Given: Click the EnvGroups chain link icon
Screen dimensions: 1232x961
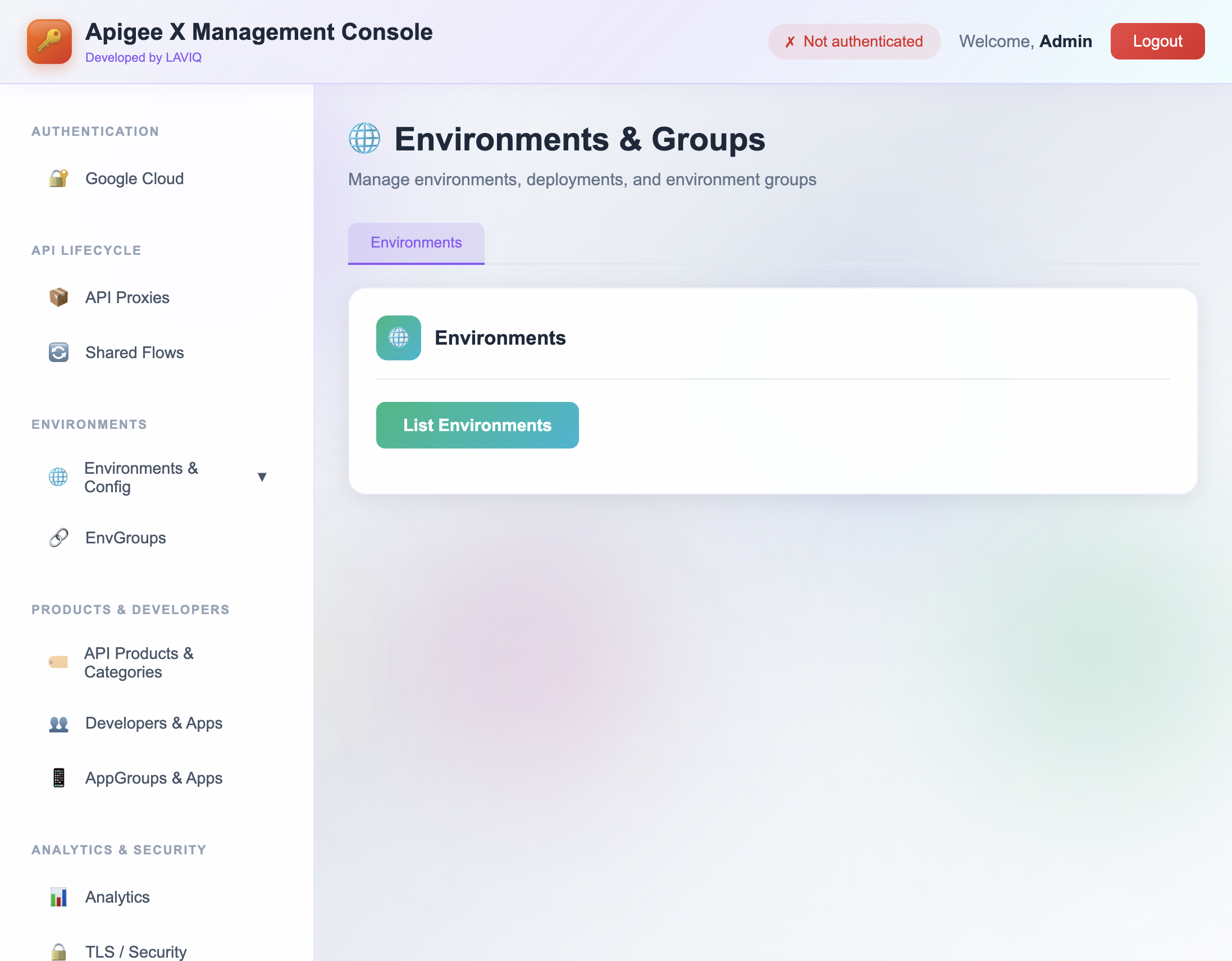Looking at the screenshot, I should click(58, 537).
